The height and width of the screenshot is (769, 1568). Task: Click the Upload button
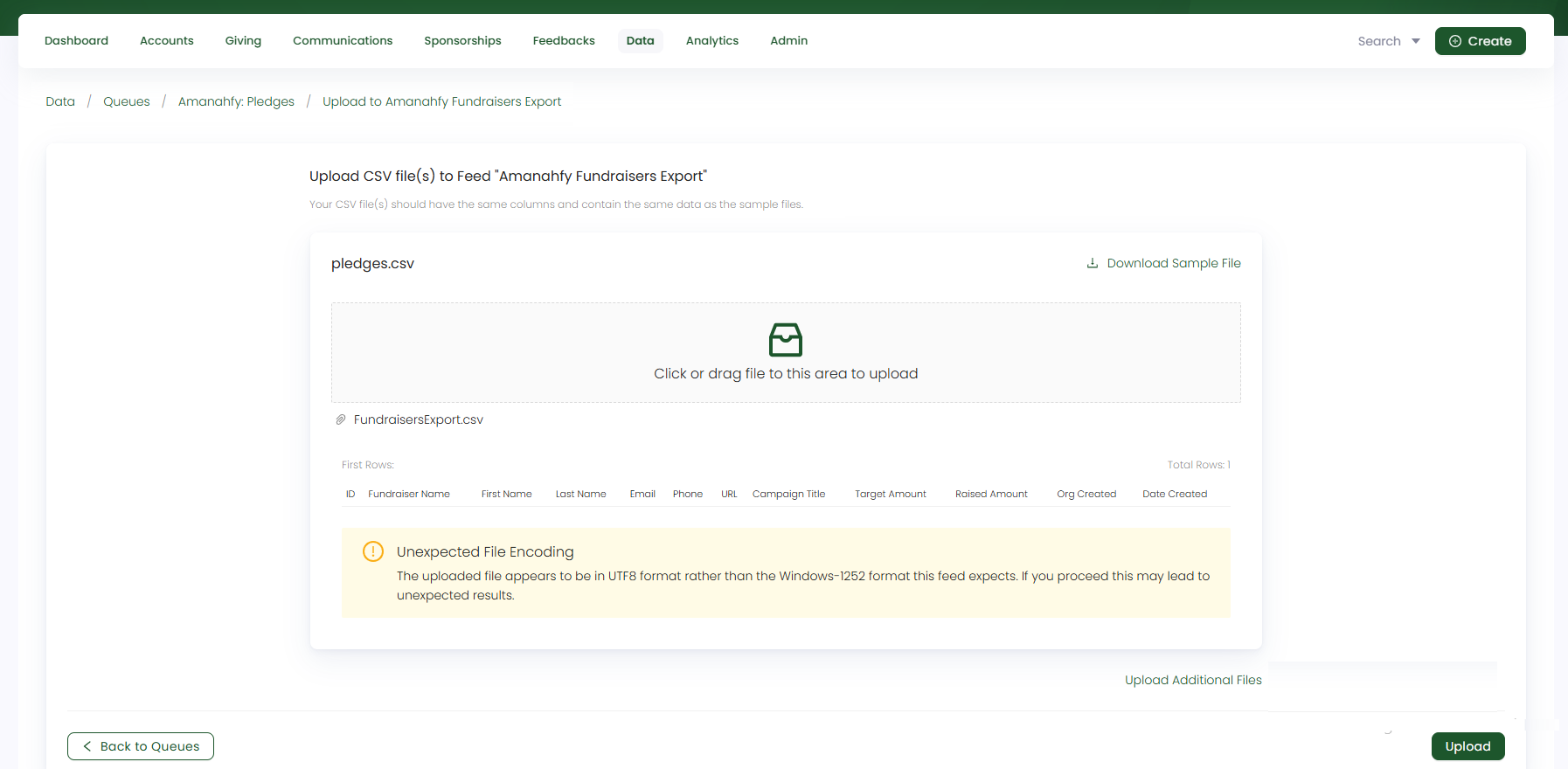click(1468, 746)
